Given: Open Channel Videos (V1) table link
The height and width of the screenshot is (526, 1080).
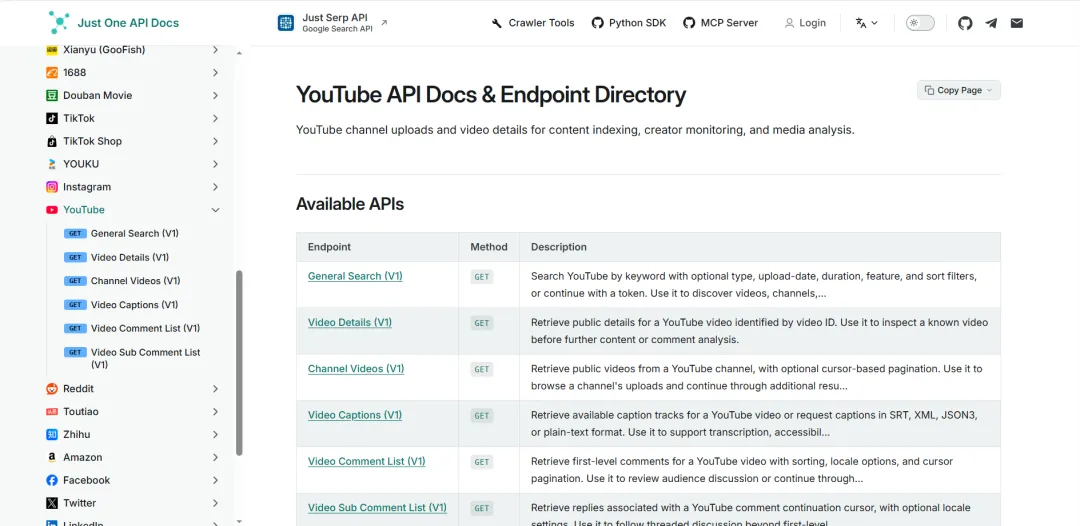Looking at the screenshot, I should click(356, 368).
